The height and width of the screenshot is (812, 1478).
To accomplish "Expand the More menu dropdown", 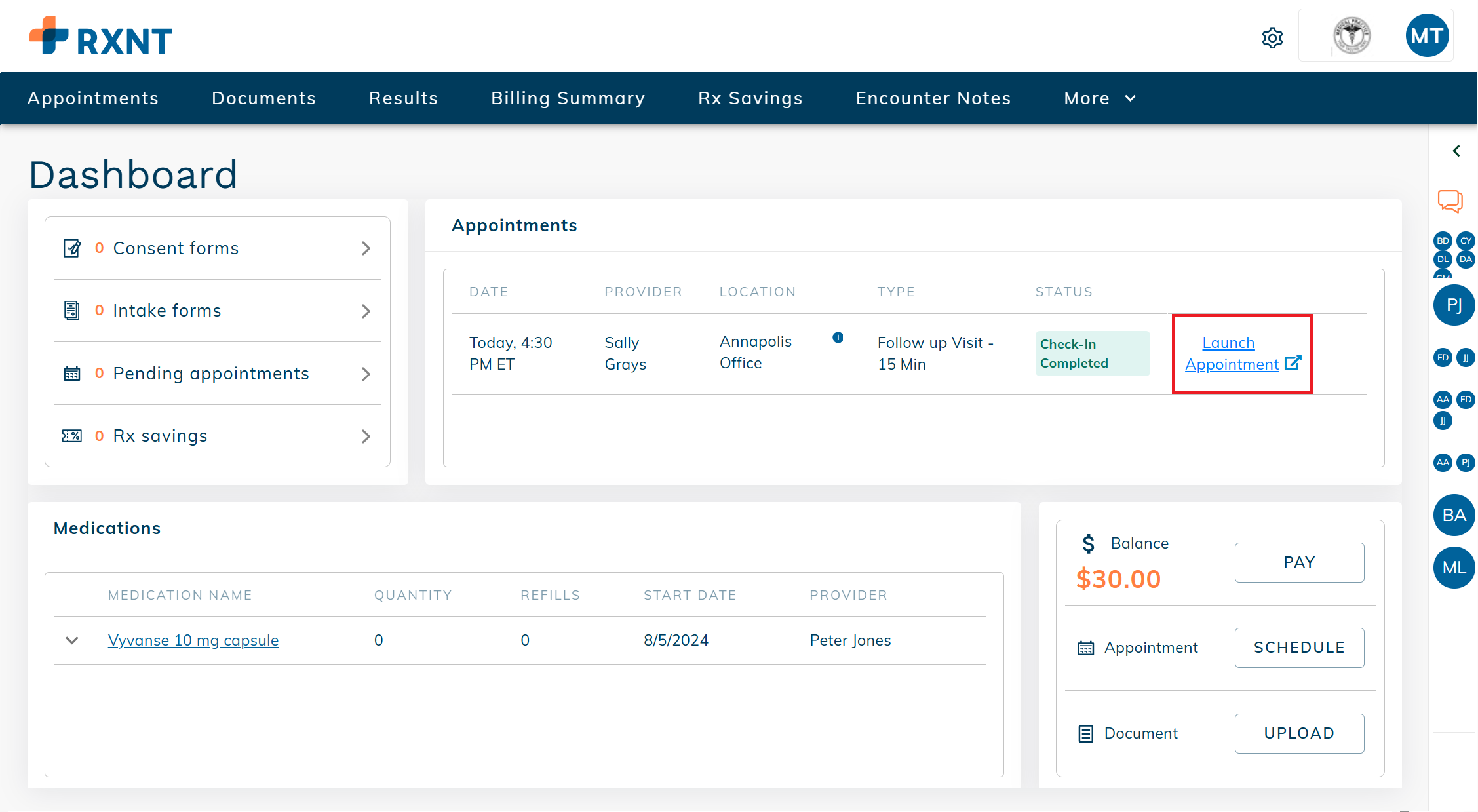I will (1100, 98).
